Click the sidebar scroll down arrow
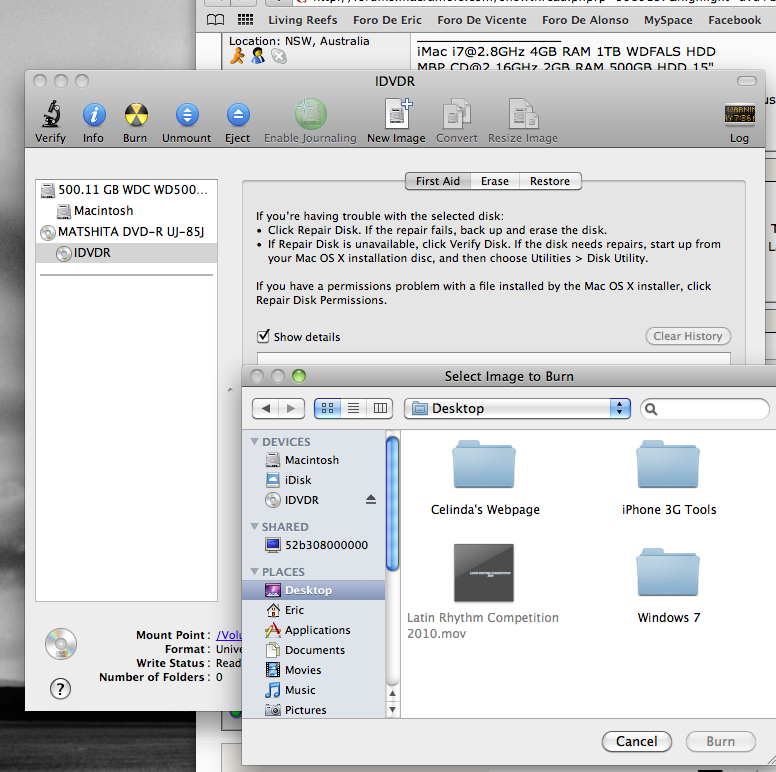This screenshot has height=772, width=776. click(392, 709)
